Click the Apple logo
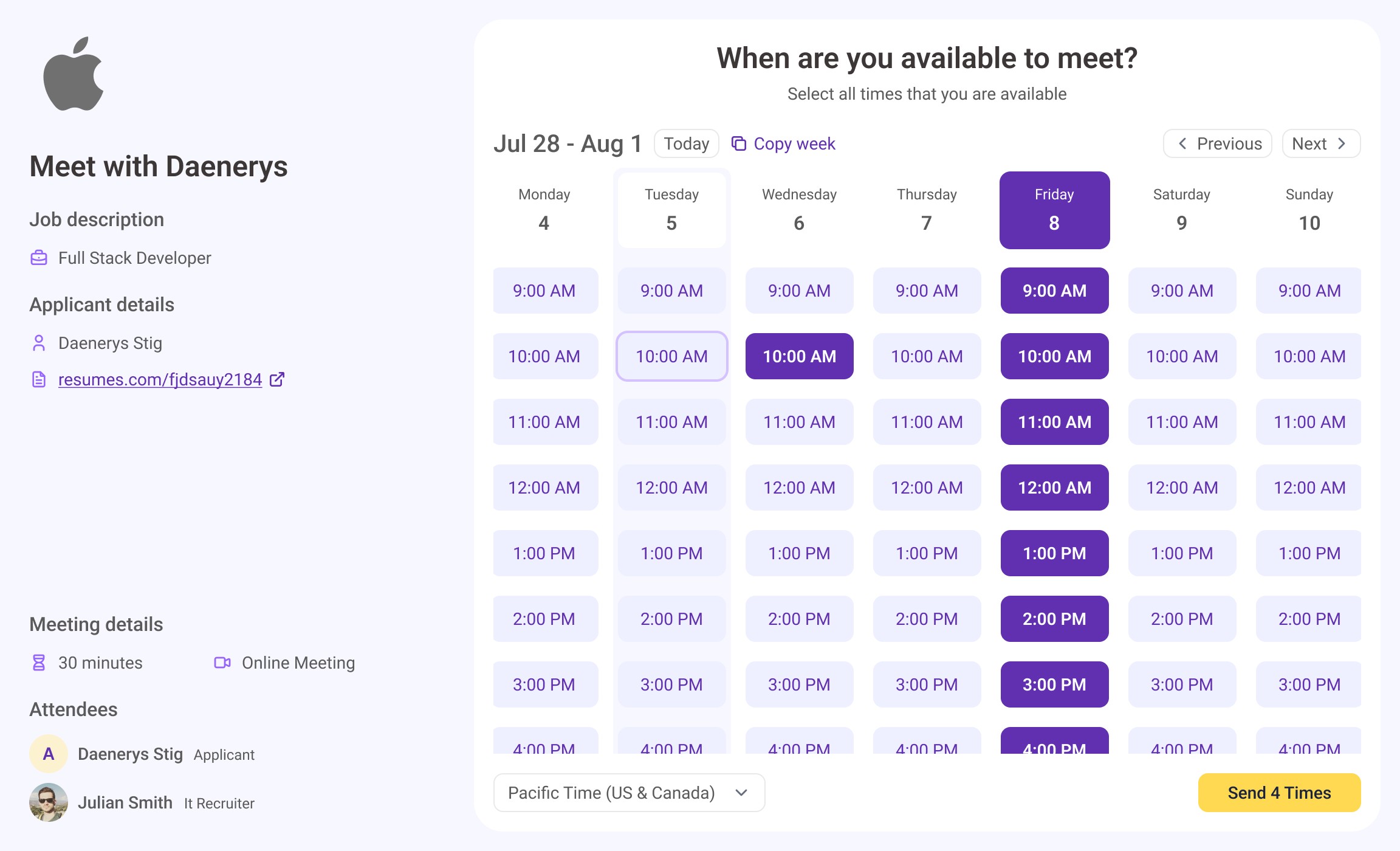 [74, 74]
